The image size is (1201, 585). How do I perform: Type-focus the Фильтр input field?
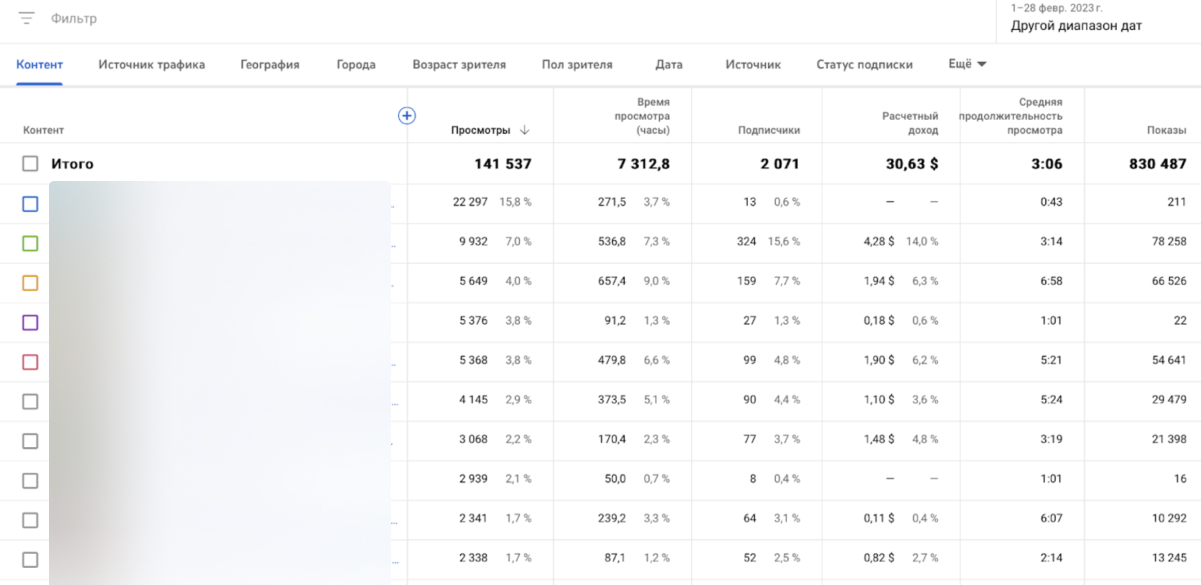74,19
